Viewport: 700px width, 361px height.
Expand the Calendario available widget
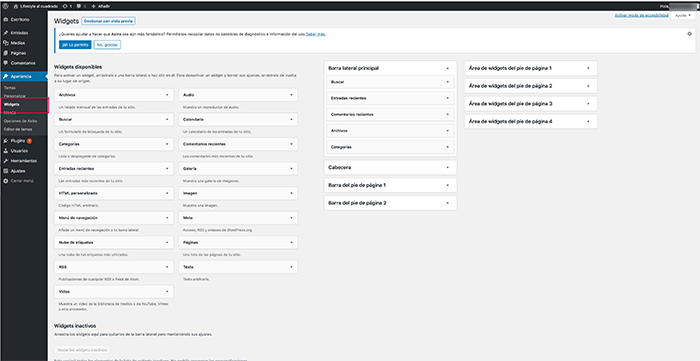point(292,120)
